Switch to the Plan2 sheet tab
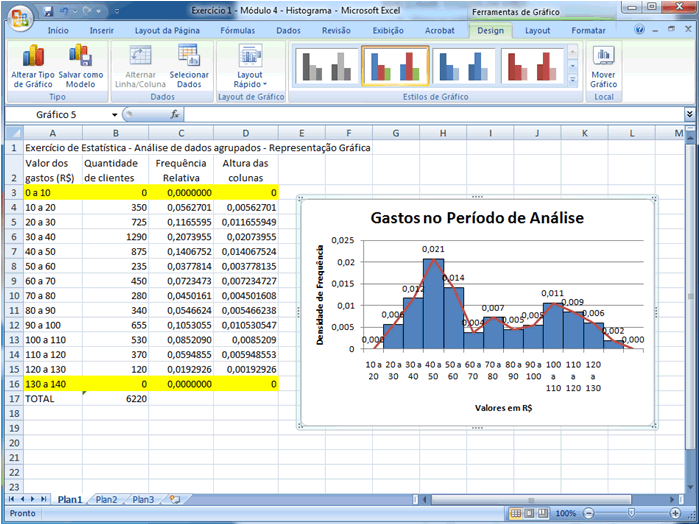The height and width of the screenshot is (524, 699). 106,498
